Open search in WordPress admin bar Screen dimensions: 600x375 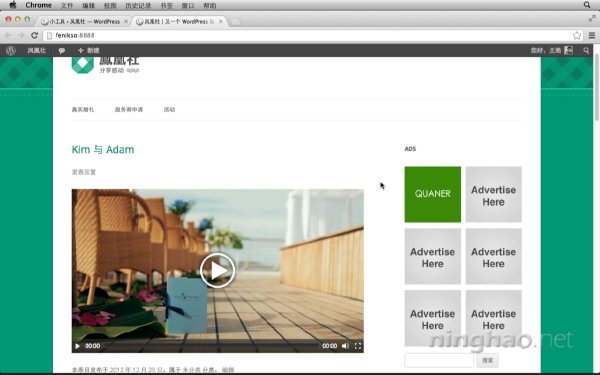(586, 50)
